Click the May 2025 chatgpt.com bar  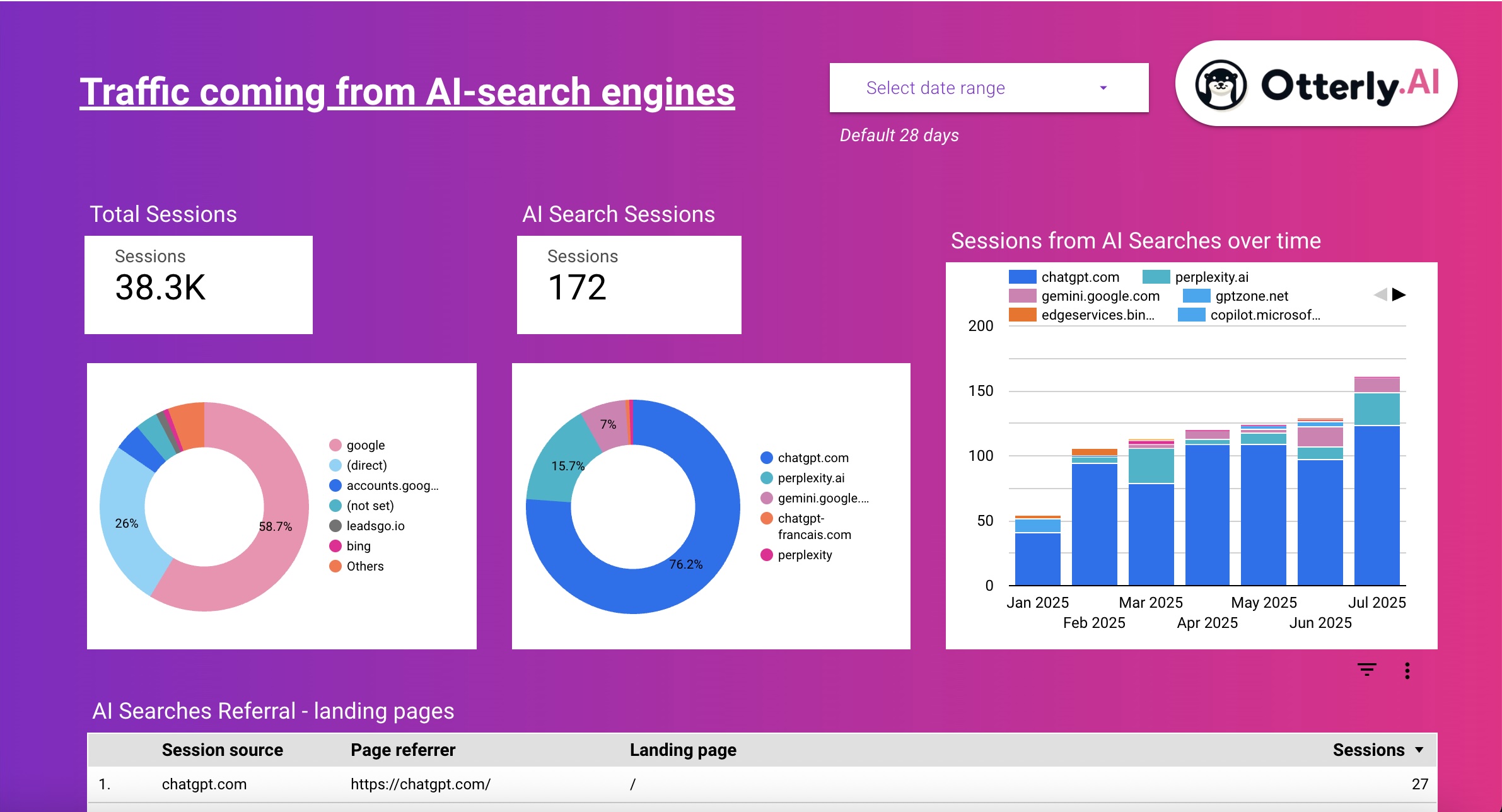pyautogui.click(x=1264, y=515)
